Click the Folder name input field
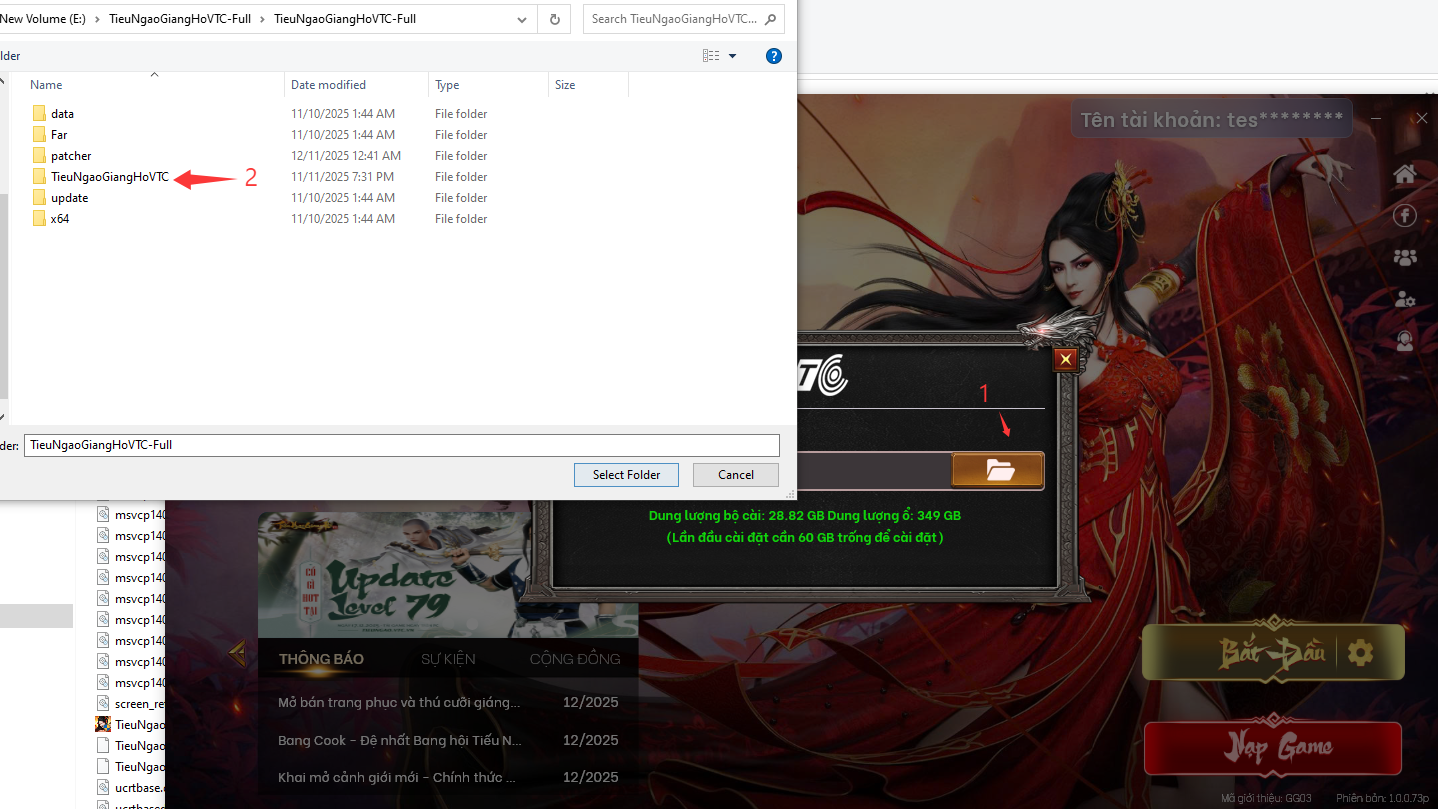 400,445
